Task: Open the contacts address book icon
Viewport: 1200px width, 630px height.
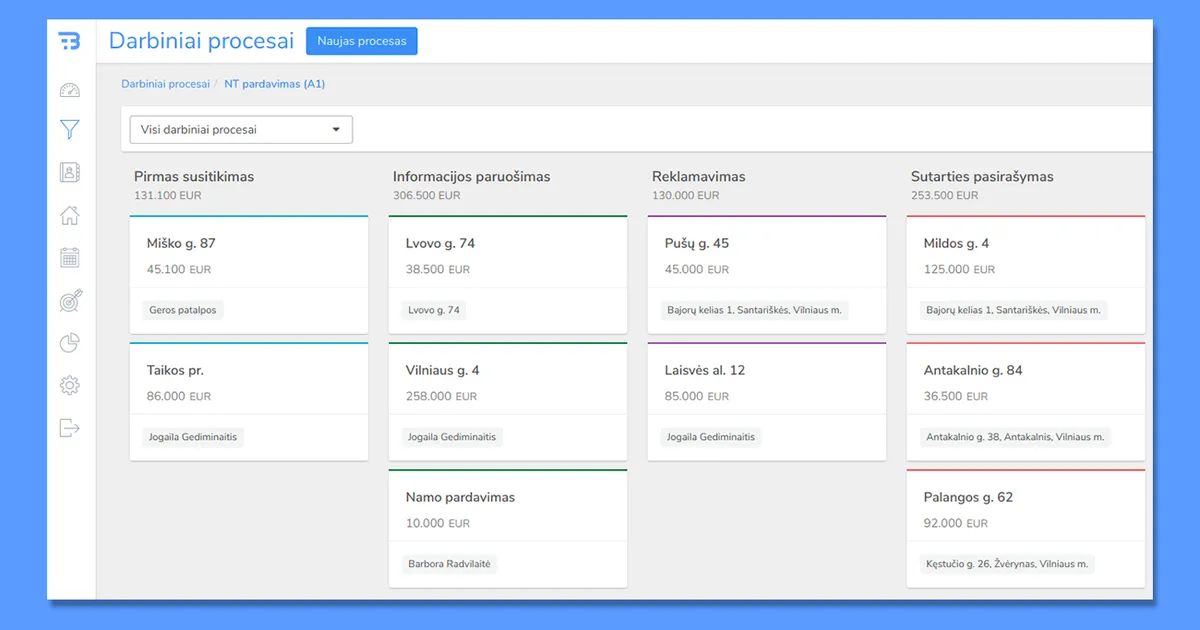Action: pyautogui.click(x=69, y=172)
